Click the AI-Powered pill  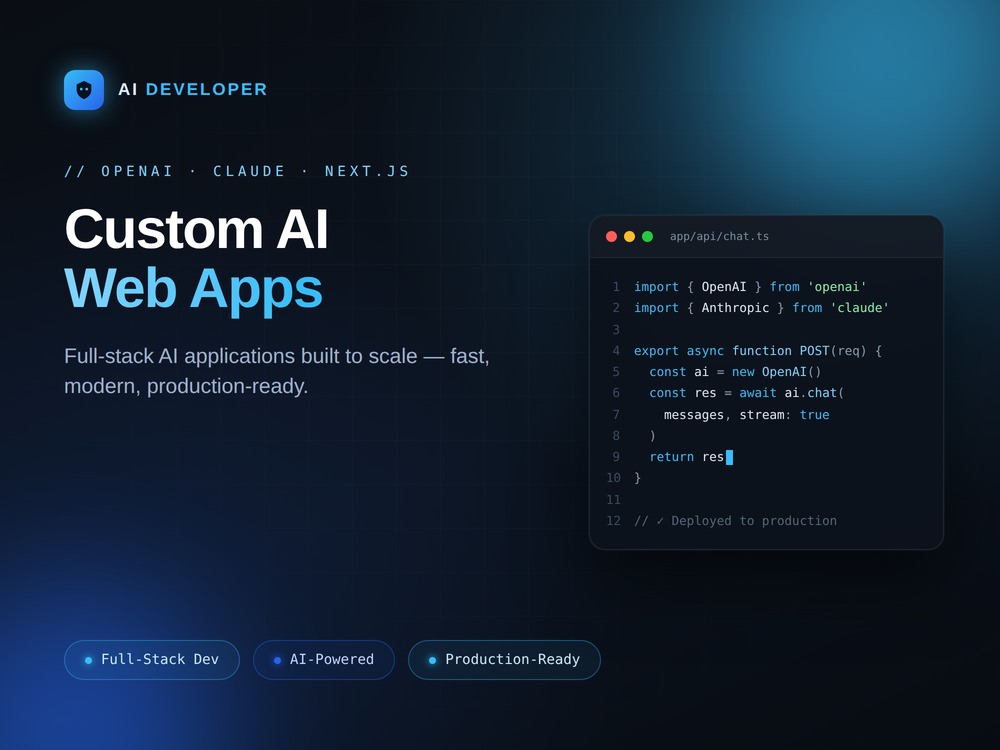324,659
